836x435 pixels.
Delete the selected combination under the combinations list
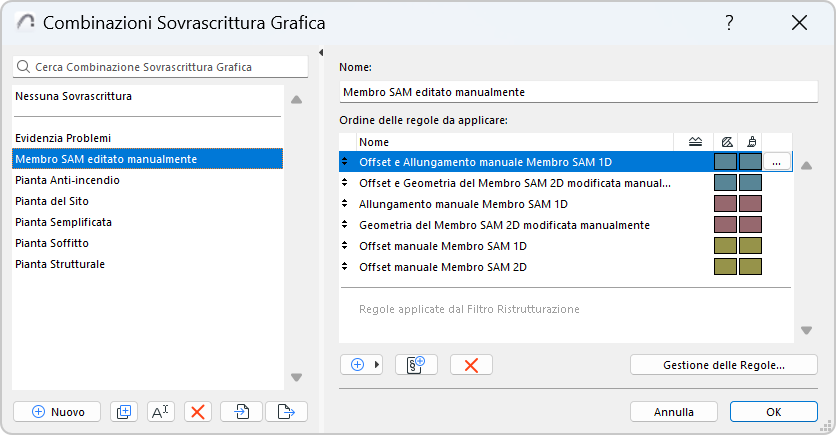[198, 411]
